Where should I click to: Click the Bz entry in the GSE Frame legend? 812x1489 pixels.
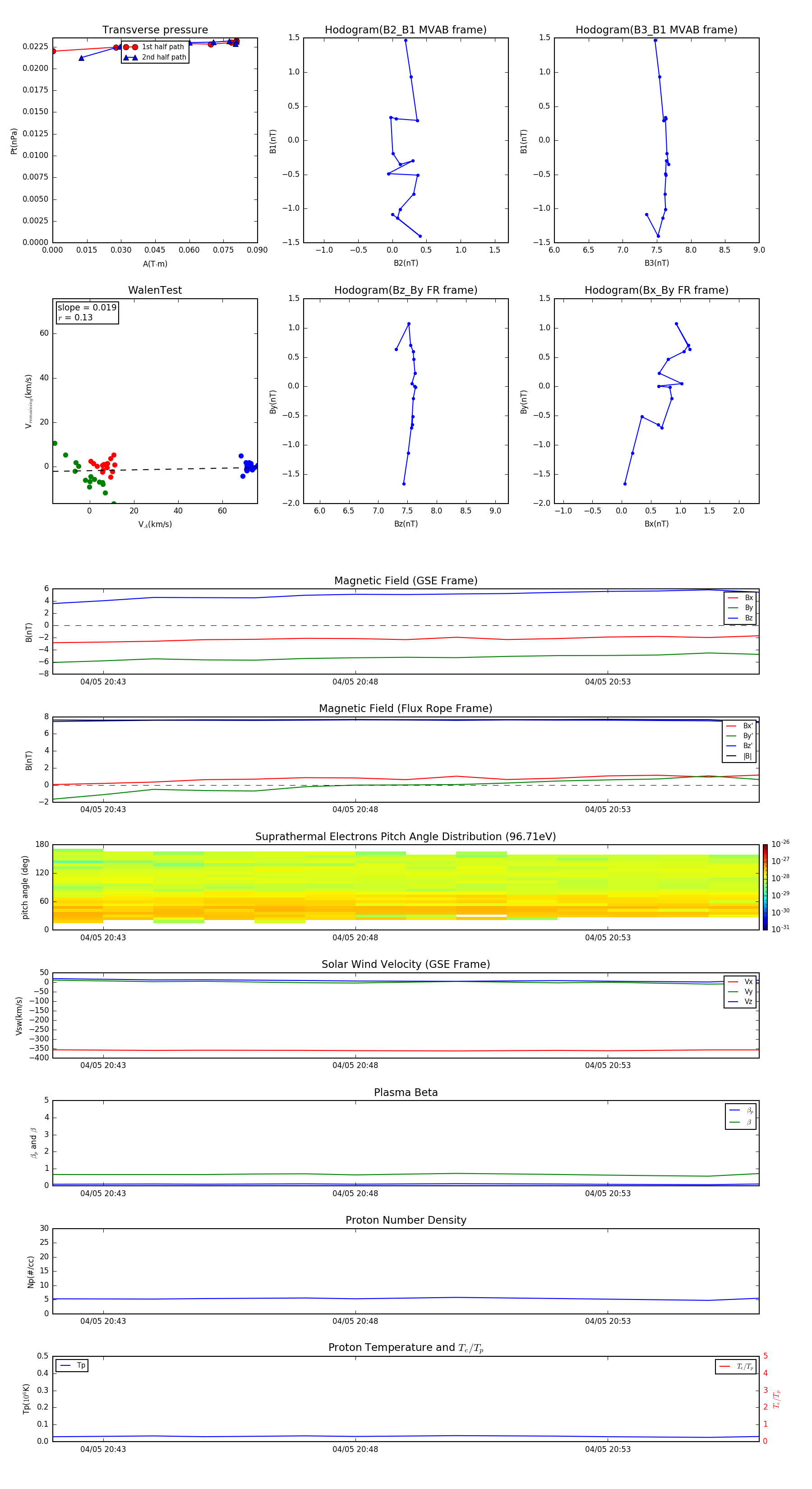coord(740,618)
